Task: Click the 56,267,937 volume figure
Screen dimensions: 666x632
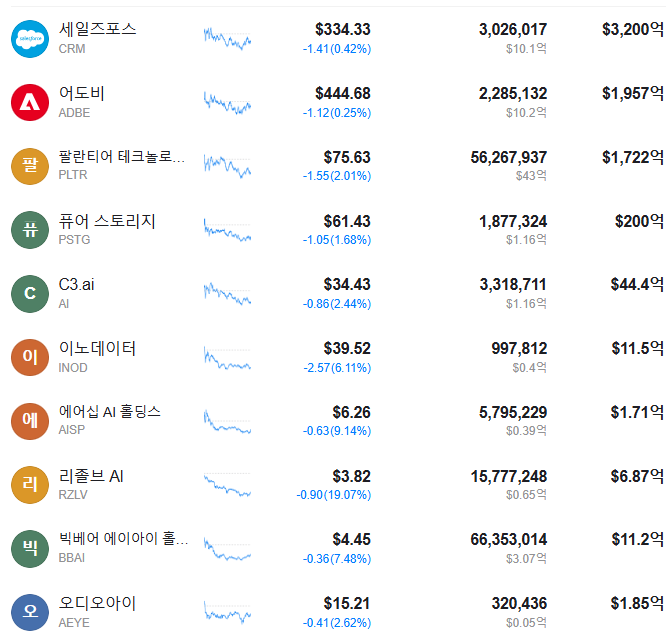Action: 509,158
